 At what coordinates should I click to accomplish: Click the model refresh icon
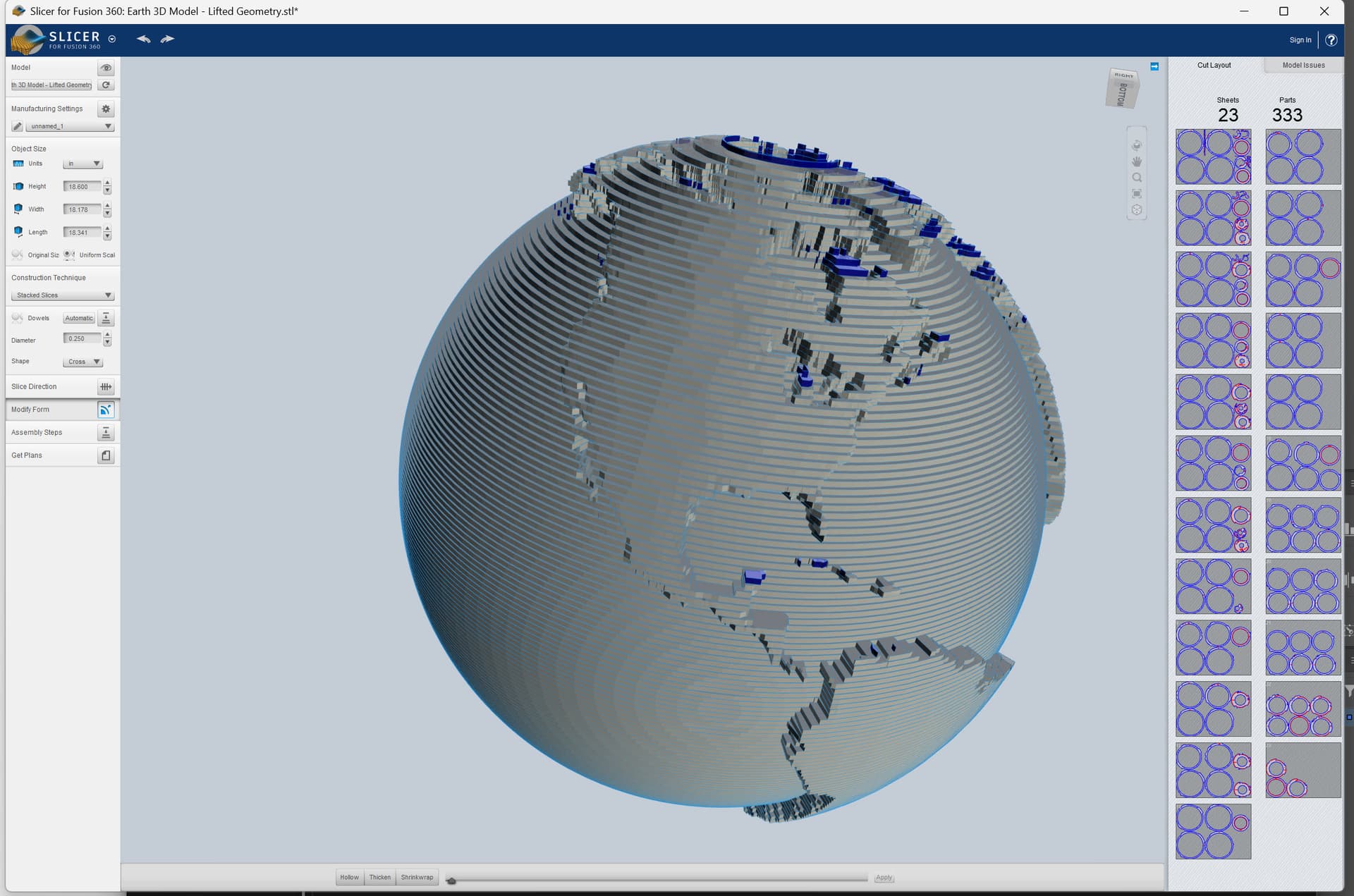pos(106,85)
